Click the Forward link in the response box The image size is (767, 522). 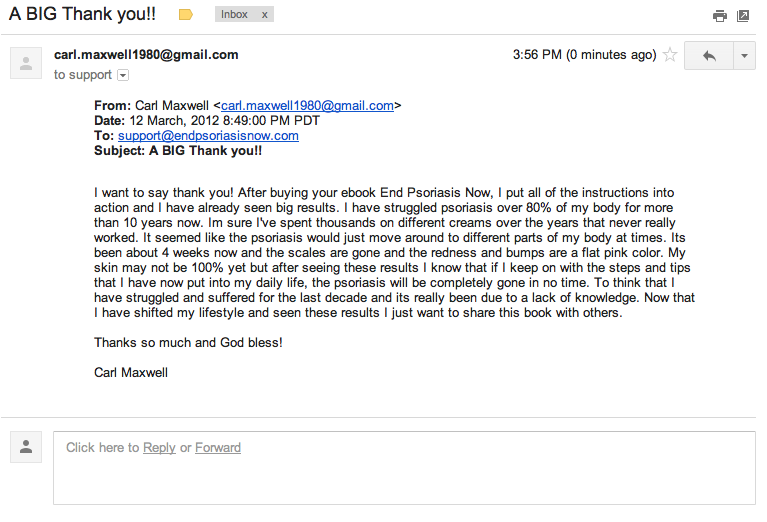(x=218, y=448)
